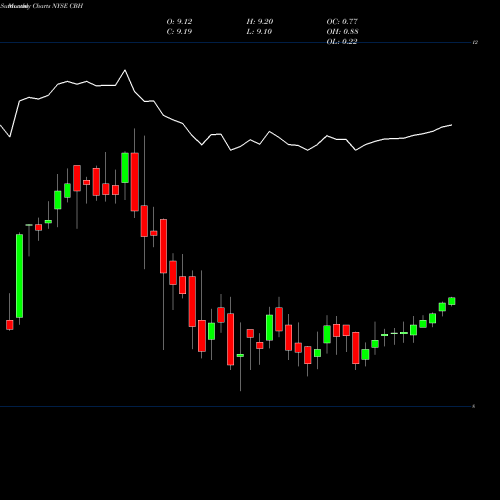Click the 'OL: 0.22' value
The image size is (500, 500).
pos(342,41)
